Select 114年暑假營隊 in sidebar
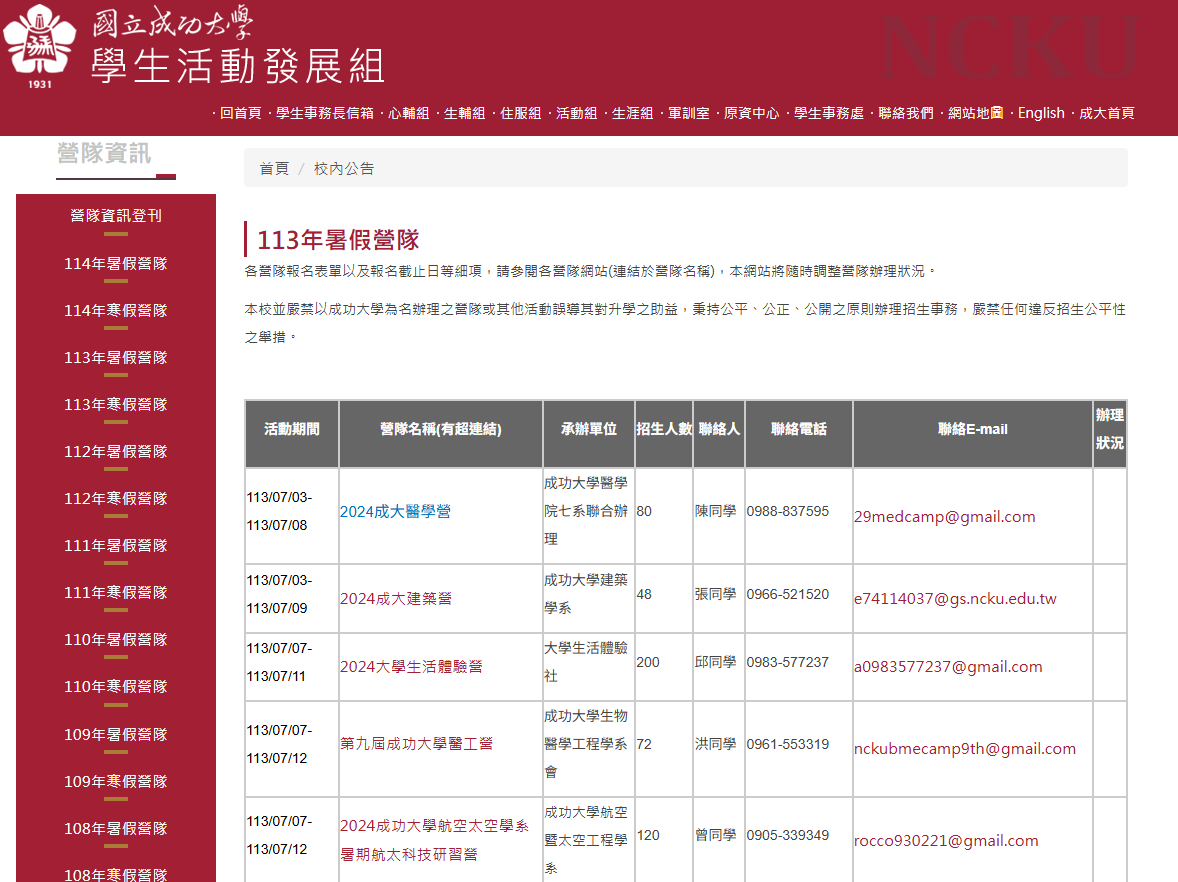 point(116,263)
